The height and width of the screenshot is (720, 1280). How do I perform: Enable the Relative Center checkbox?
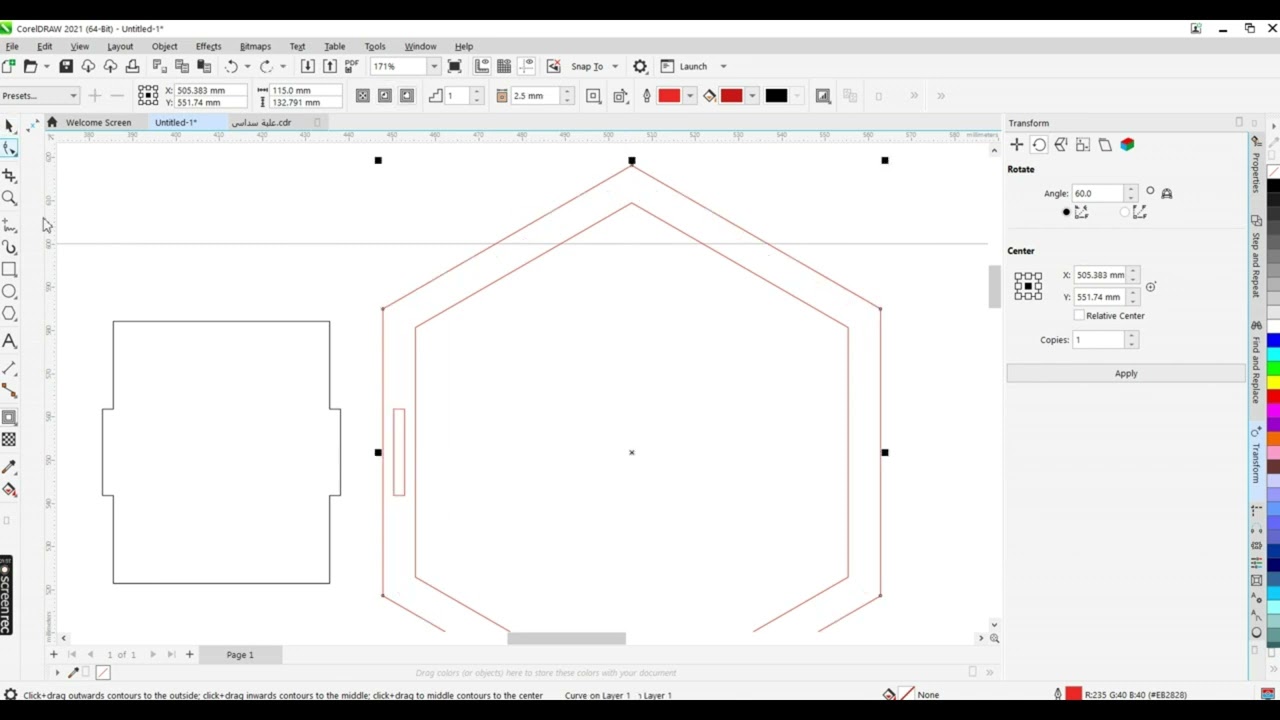tap(1079, 316)
